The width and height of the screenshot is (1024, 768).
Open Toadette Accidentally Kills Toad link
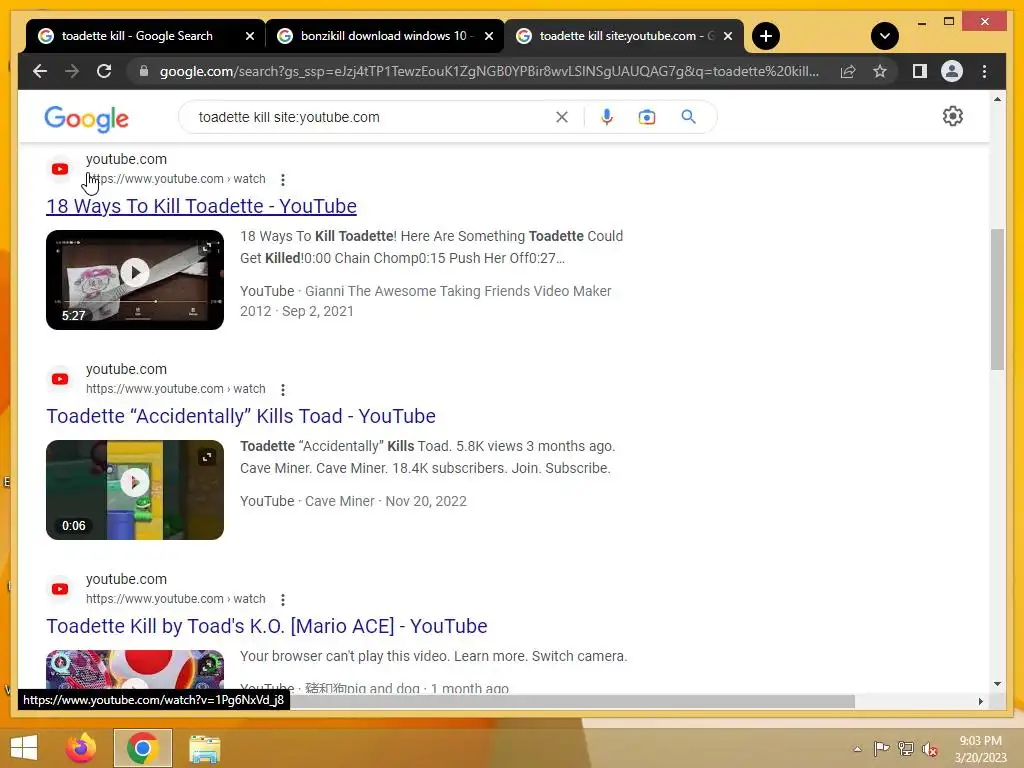[241, 416]
